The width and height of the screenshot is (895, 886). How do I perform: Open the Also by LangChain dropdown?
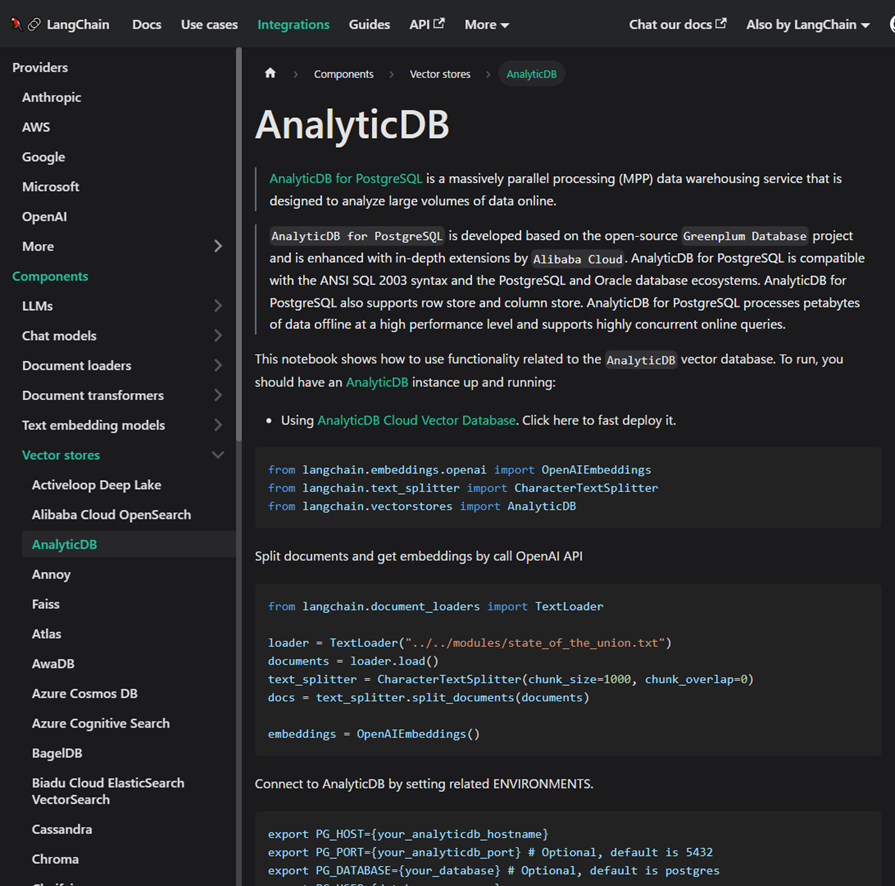click(x=804, y=24)
